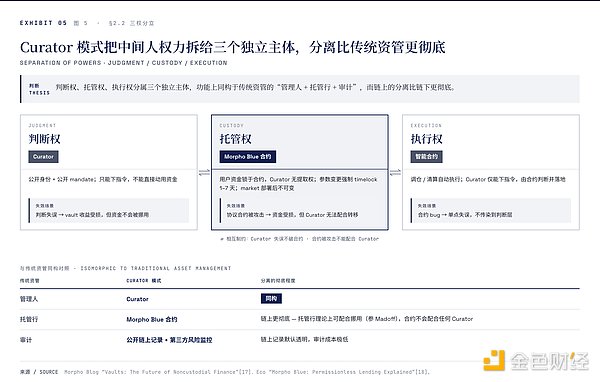600x382 pixels.
Task: Click the text "链上更彻底" mentioning Madoff
Action: click(367, 318)
